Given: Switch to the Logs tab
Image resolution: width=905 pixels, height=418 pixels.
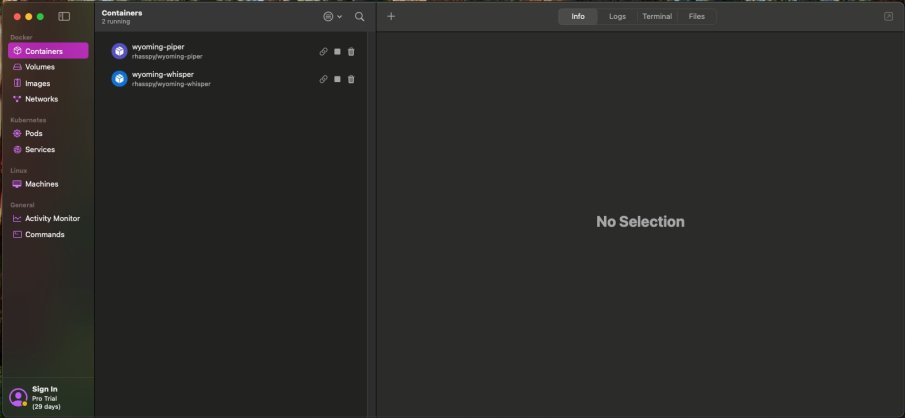Looking at the screenshot, I should click(617, 17).
